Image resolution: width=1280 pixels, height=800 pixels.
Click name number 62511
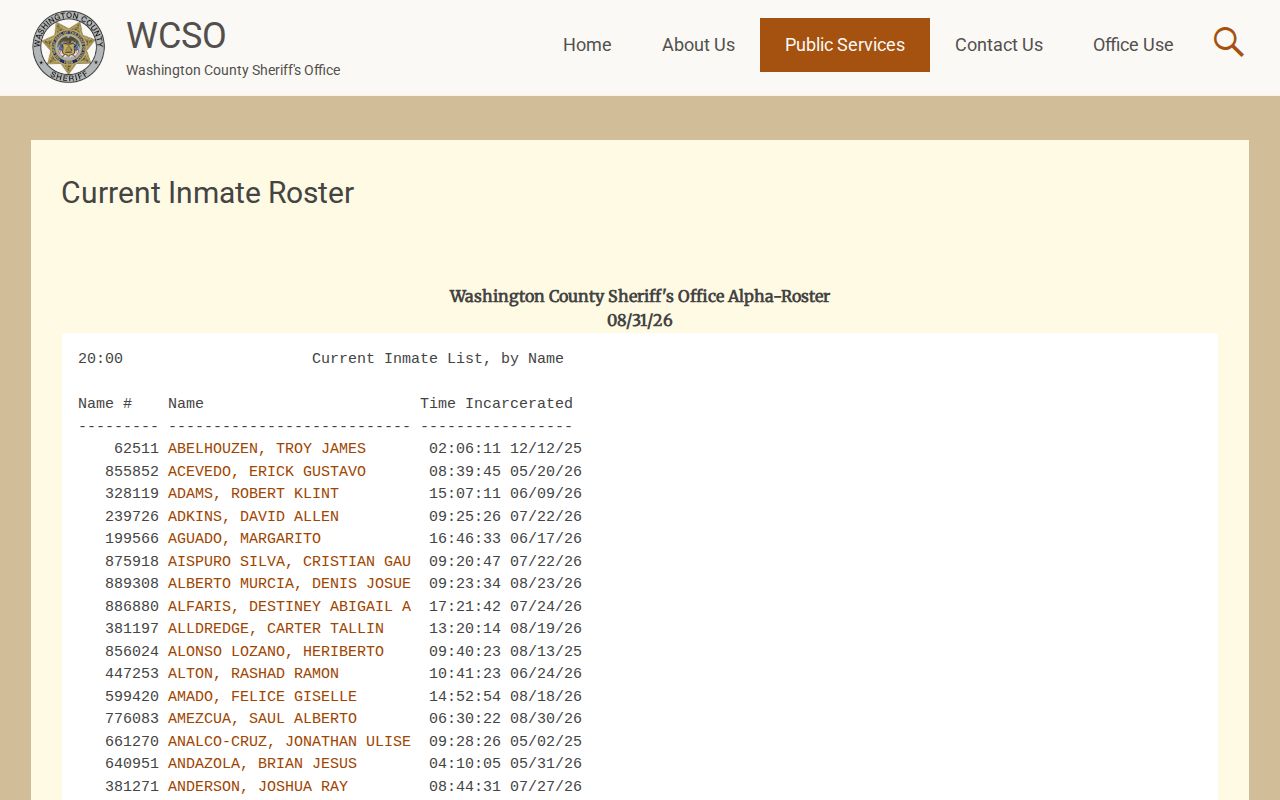[x=136, y=449]
